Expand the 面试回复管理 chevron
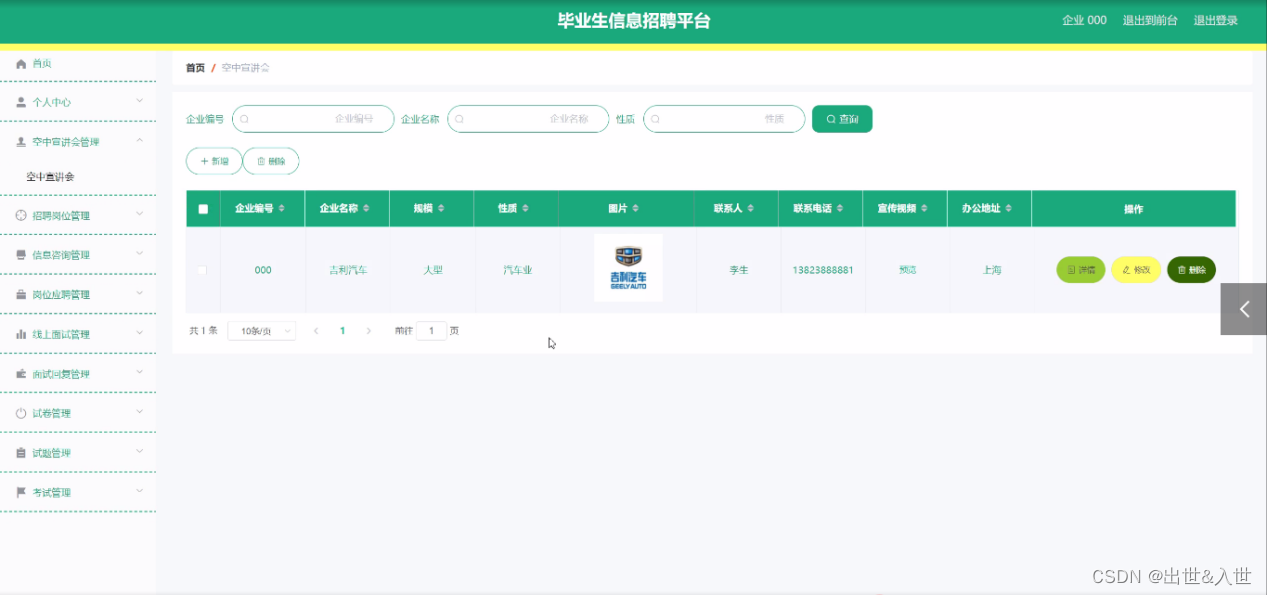Image resolution: width=1267 pixels, height=595 pixels. click(140, 373)
